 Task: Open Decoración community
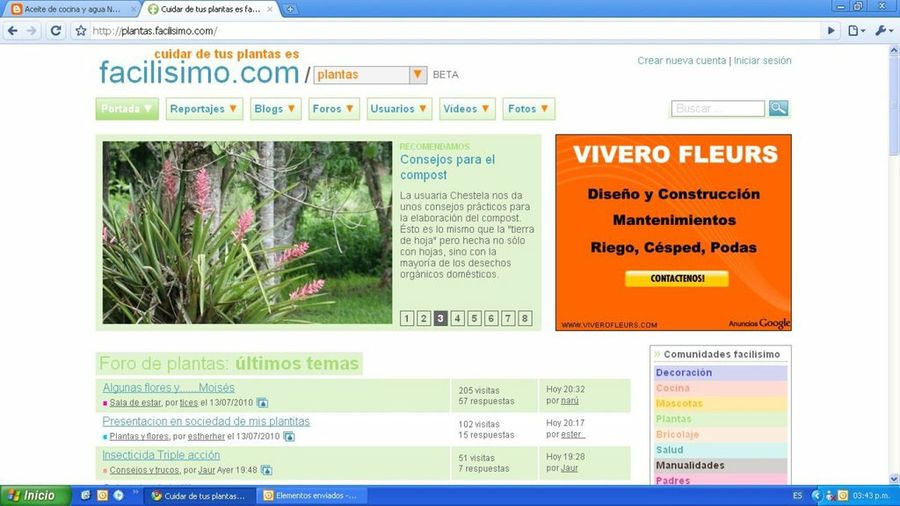[x=720, y=372]
